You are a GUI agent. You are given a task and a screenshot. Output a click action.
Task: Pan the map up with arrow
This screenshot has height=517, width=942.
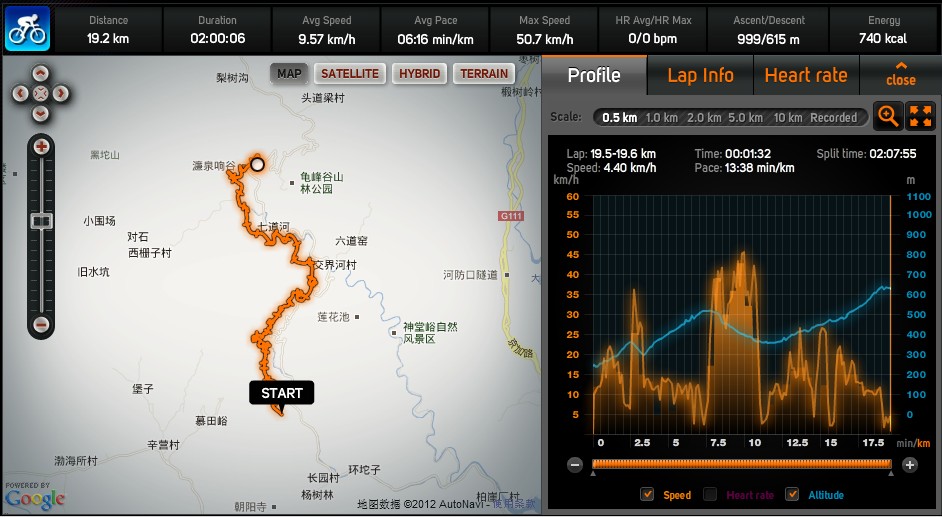(40, 73)
